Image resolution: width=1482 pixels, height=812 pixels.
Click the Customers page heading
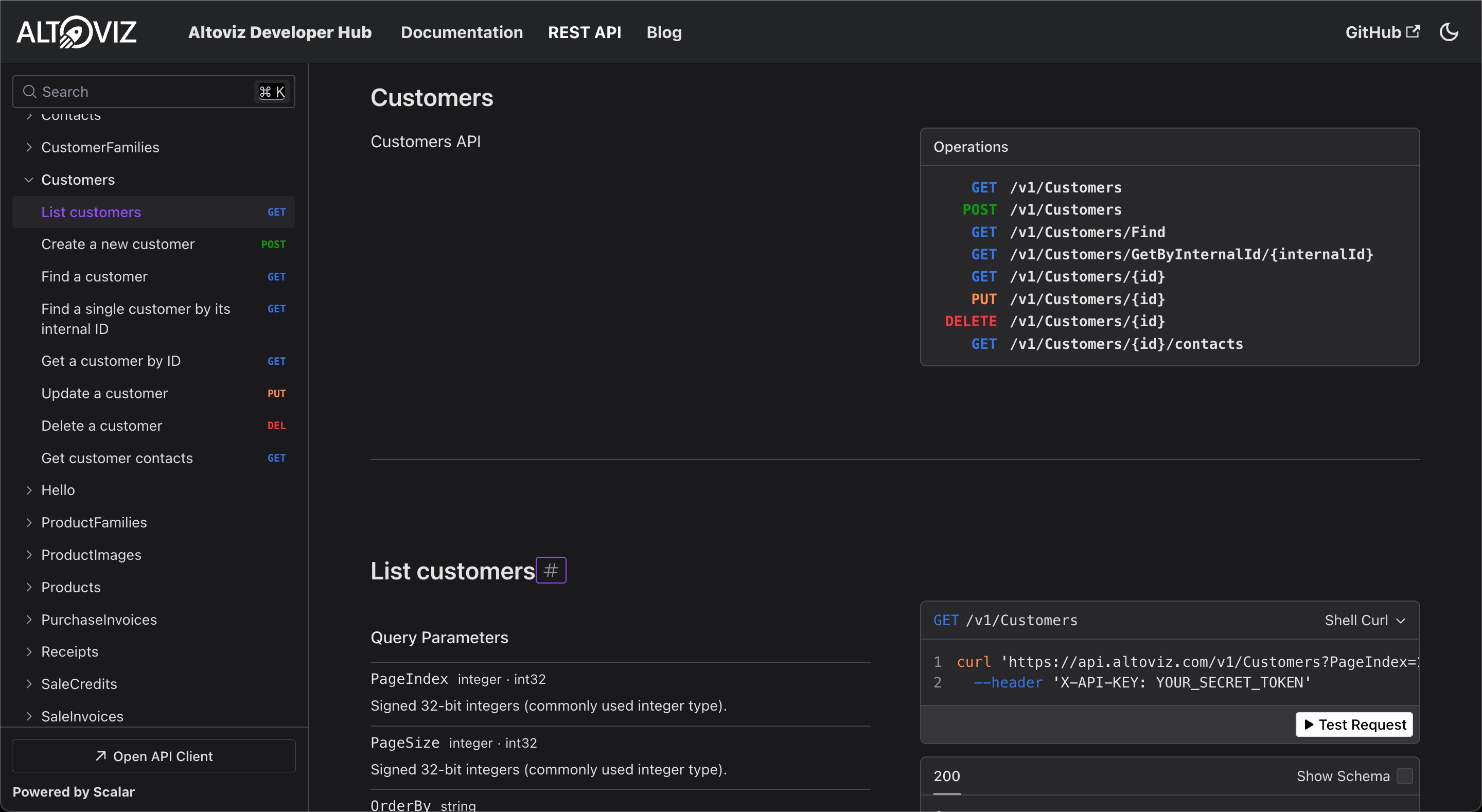point(432,97)
